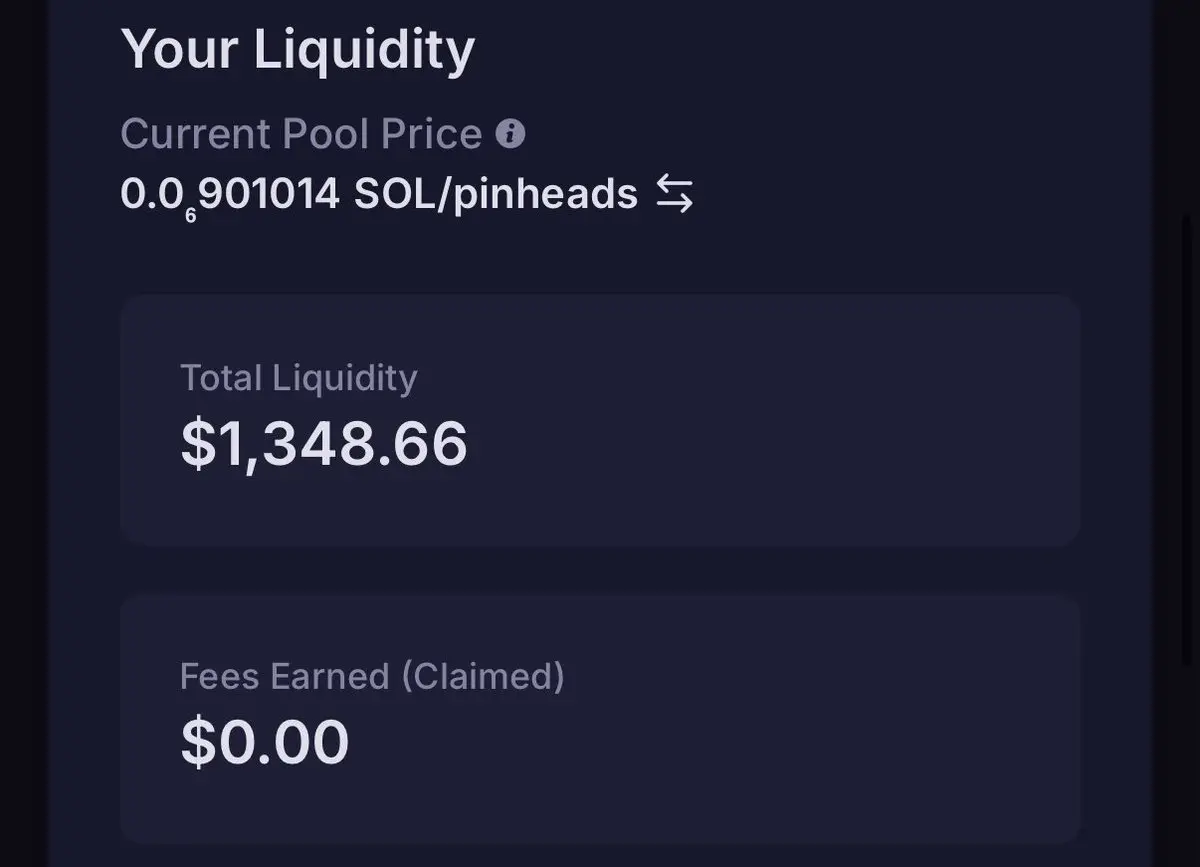Toggle the SOL/pinheads price direction swap arrows
1200x867 pixels.
674,194
